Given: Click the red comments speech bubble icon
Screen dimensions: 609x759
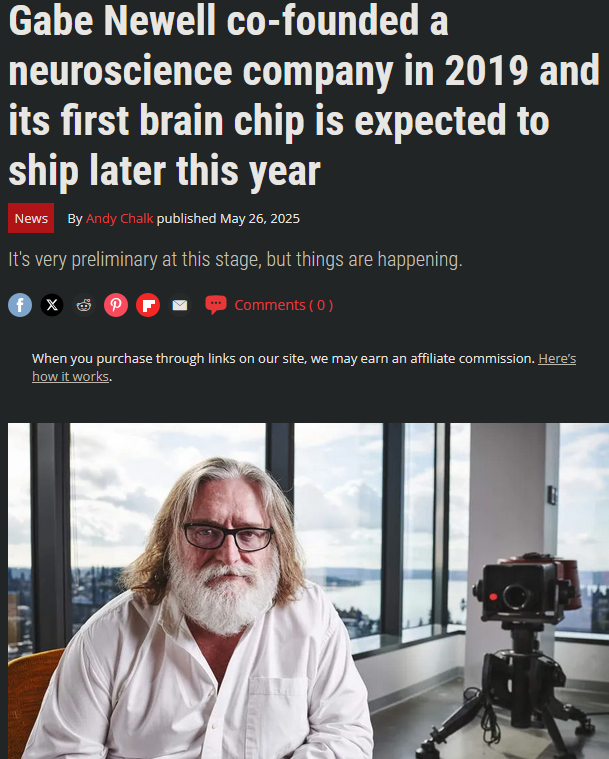Looking at the screenshot, I should click(x=215, y=305).
